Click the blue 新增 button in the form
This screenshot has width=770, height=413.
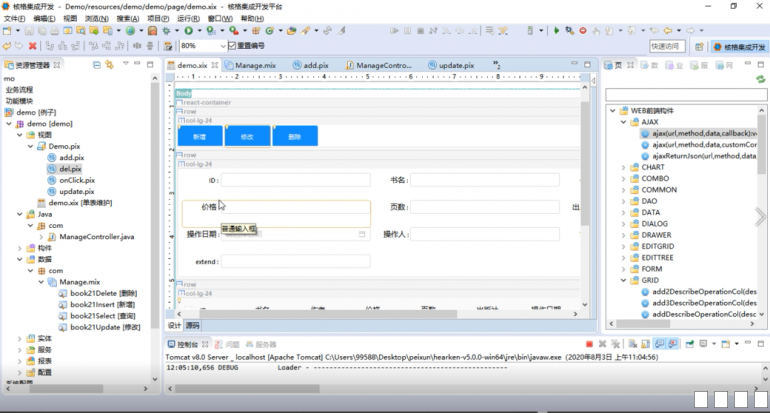pyautogui.click(x=200, y=136)
